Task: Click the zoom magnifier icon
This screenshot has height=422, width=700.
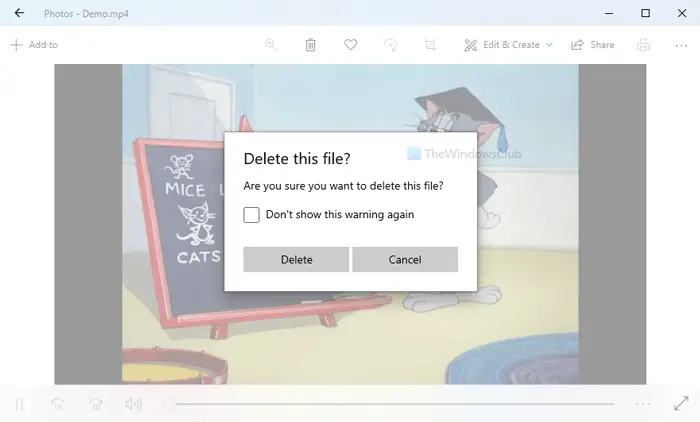Action: coord(271,45)
